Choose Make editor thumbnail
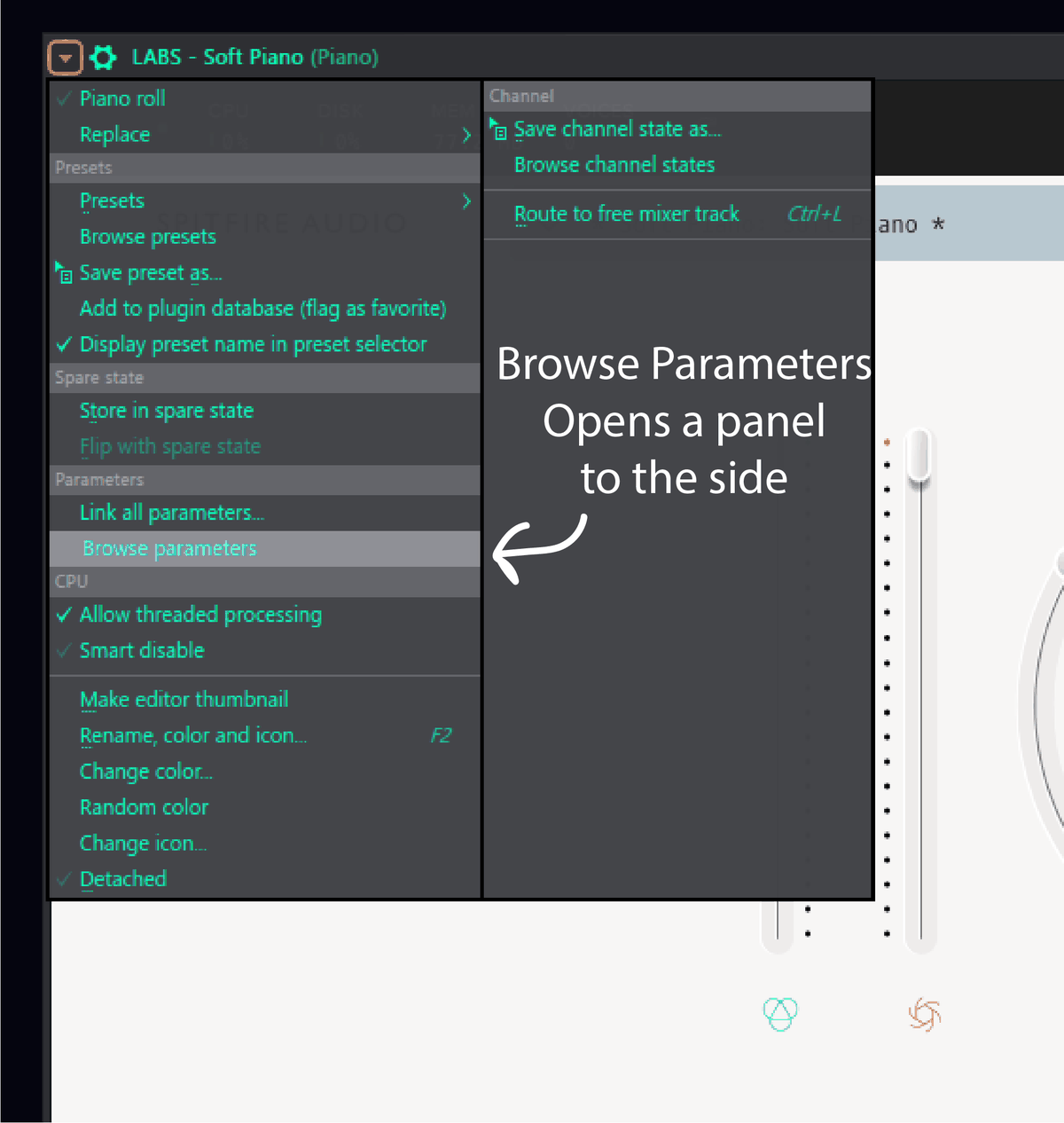The height and width of the screenshot is (1123, 1064). click(264, 700)
